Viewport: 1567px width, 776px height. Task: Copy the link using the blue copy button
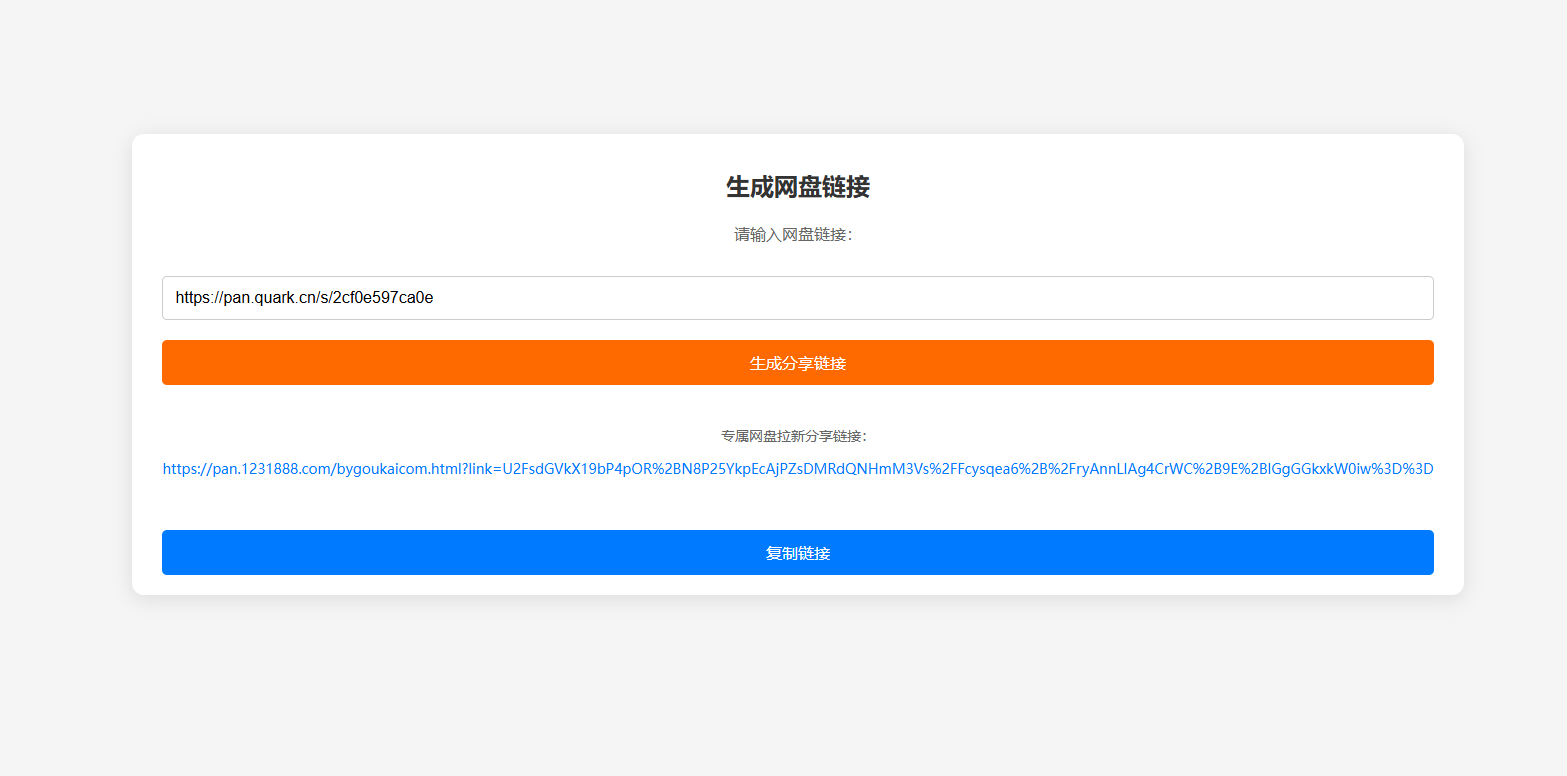pyautogui.click(x=797, y=552)
